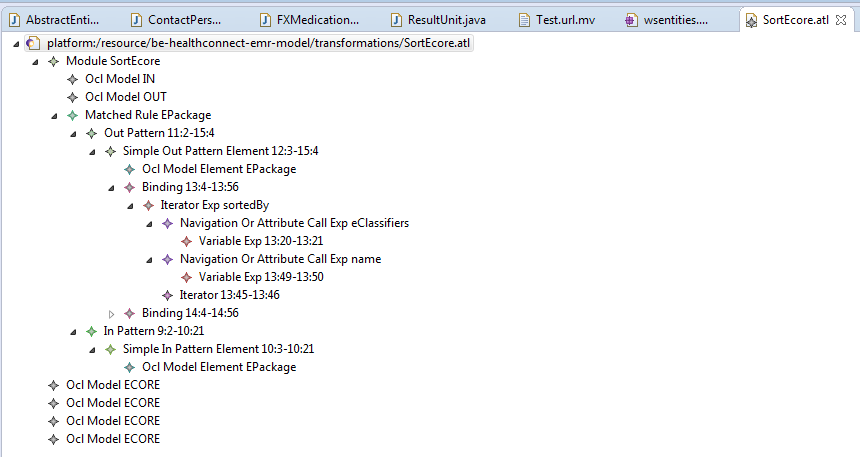The width and height of the screenshot is (860, 457).
Task: Click the Variable Exp 13:49-13:50 icon
Action: (186, 278)
